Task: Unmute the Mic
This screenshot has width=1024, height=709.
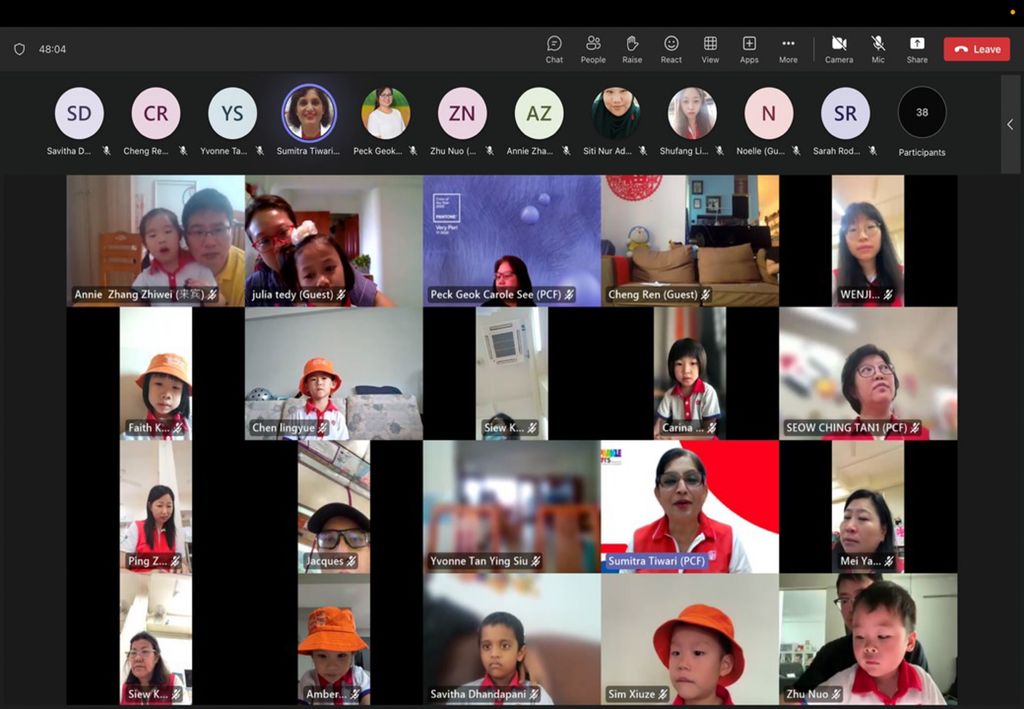Action: tap(878, 50)
